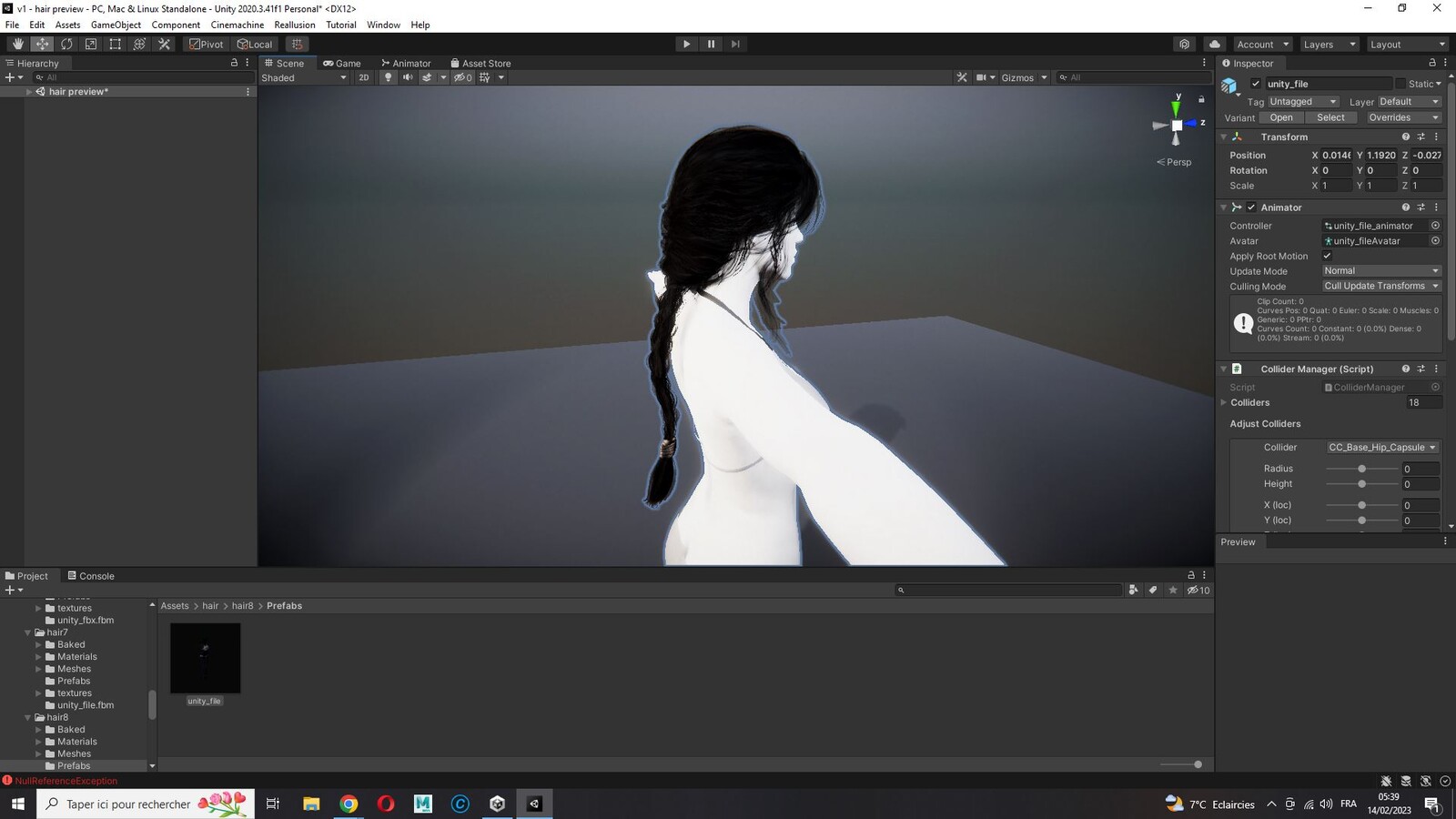
Task: Toggle scene lighting bulb icon
Action: point(388,77)
